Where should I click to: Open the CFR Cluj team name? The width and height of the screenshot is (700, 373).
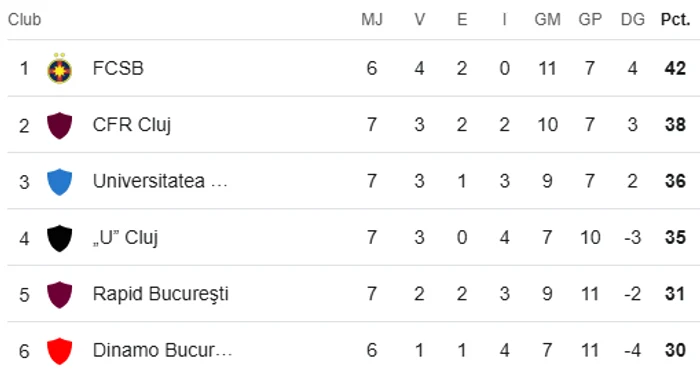pos(132,125)
